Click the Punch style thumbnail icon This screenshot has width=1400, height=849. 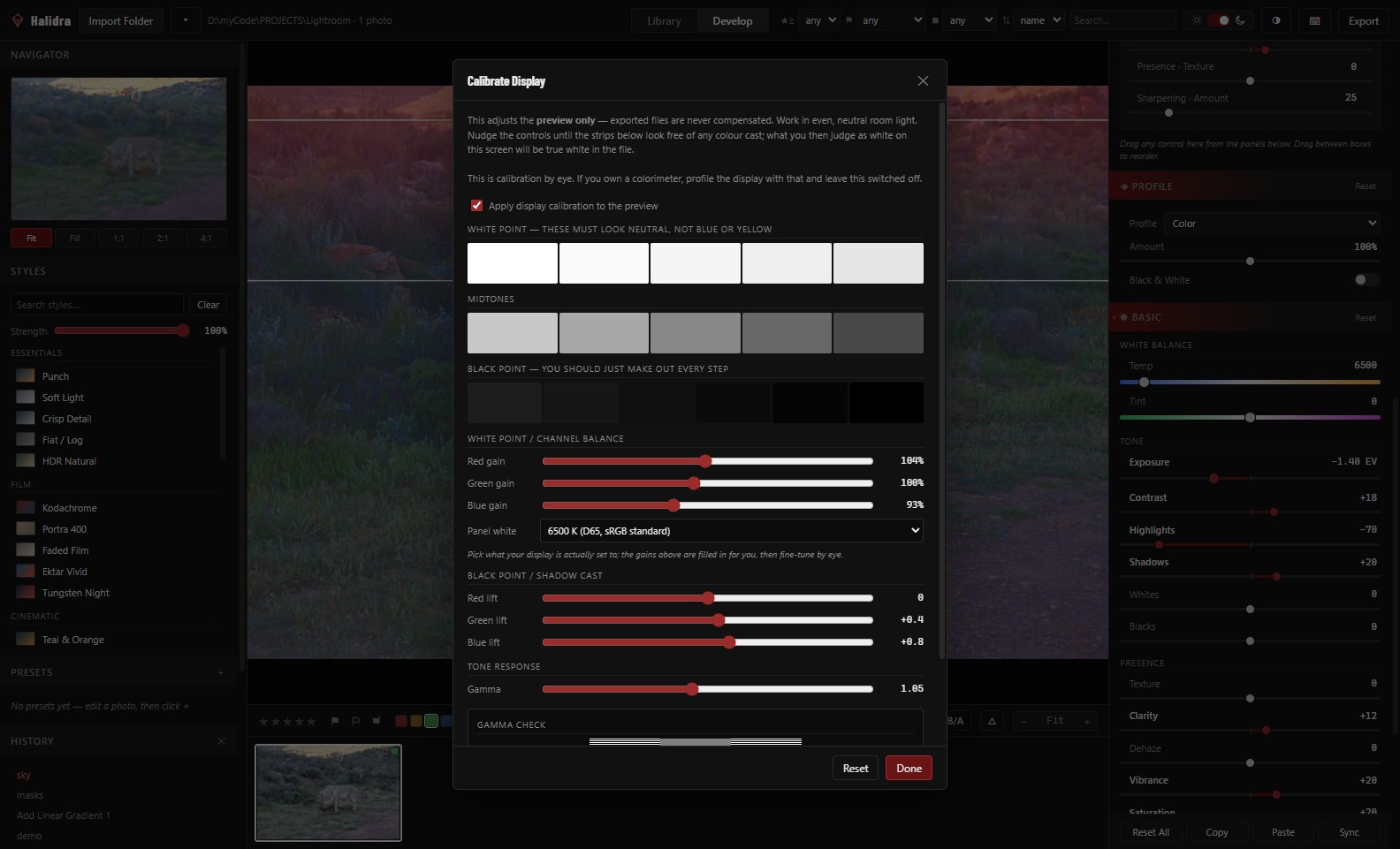(x=26, y=375)
